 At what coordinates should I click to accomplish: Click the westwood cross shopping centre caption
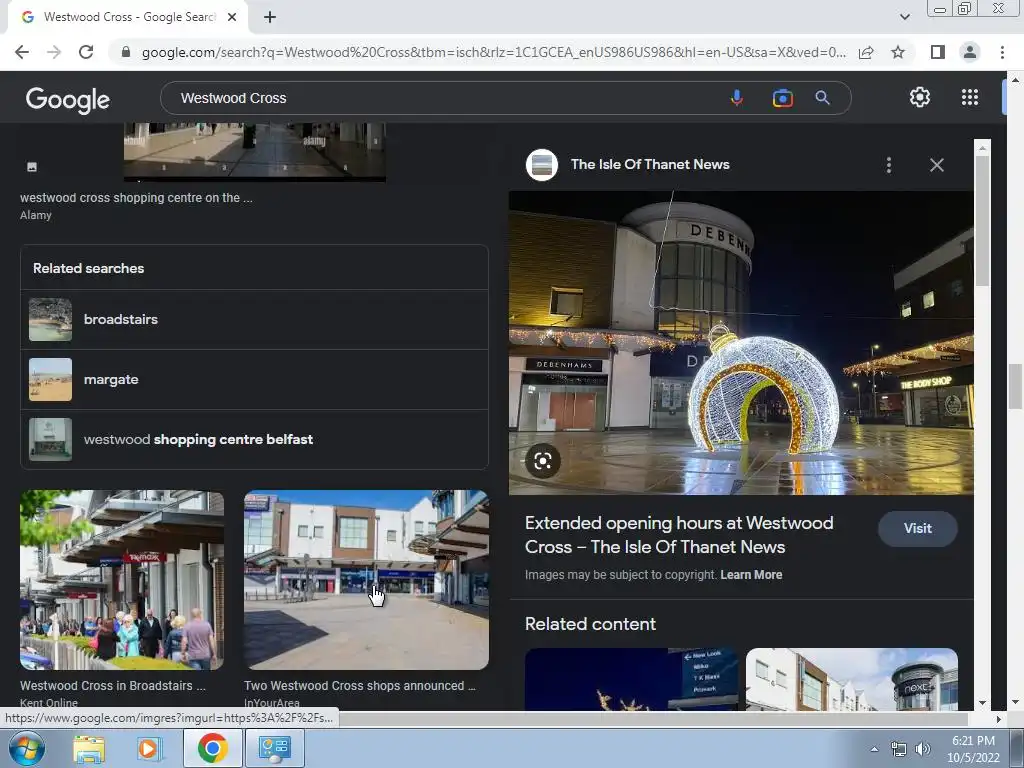tap(136, 197)
